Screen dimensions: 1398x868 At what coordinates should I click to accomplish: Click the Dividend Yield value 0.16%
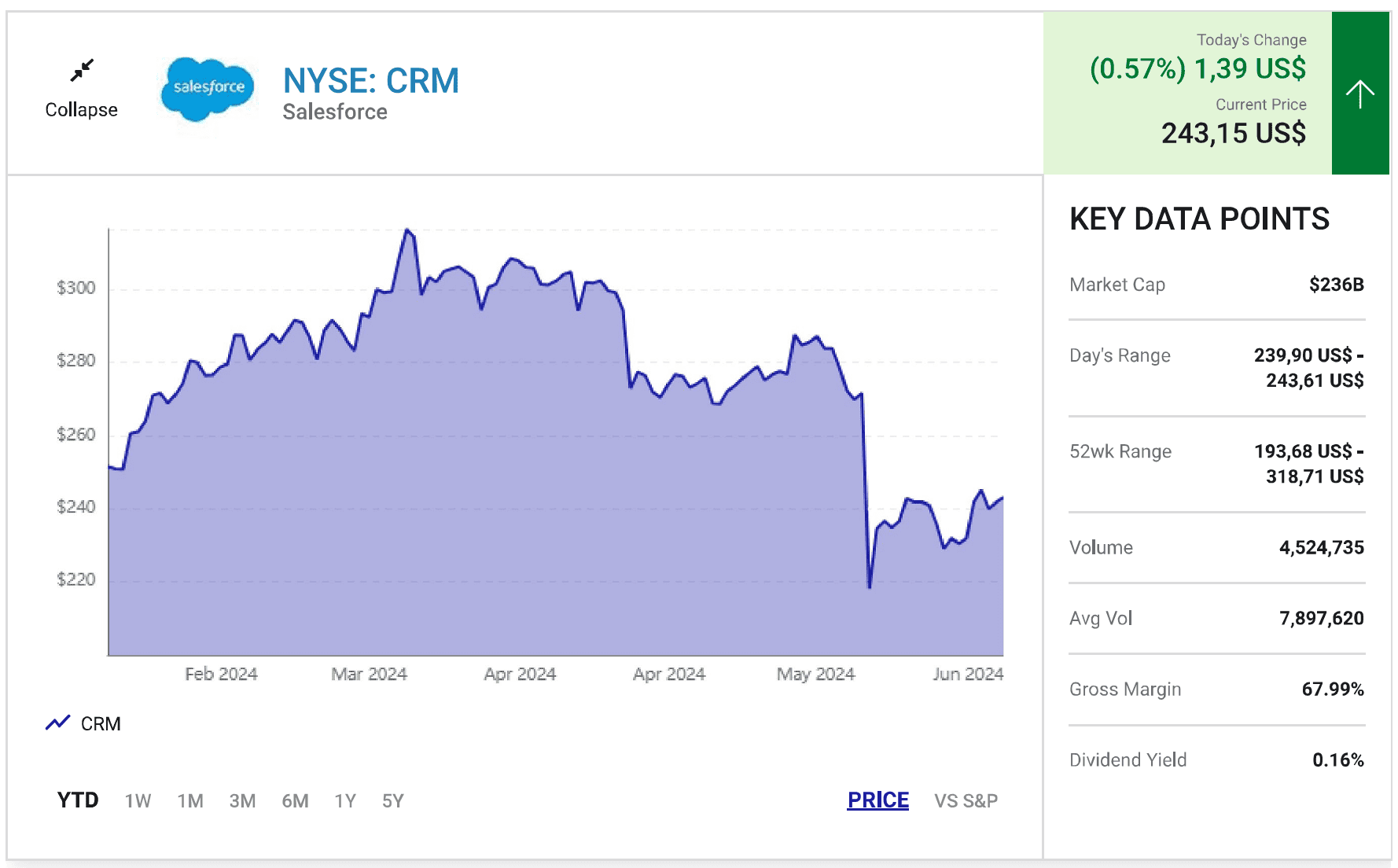click(x=1338, y=760)
